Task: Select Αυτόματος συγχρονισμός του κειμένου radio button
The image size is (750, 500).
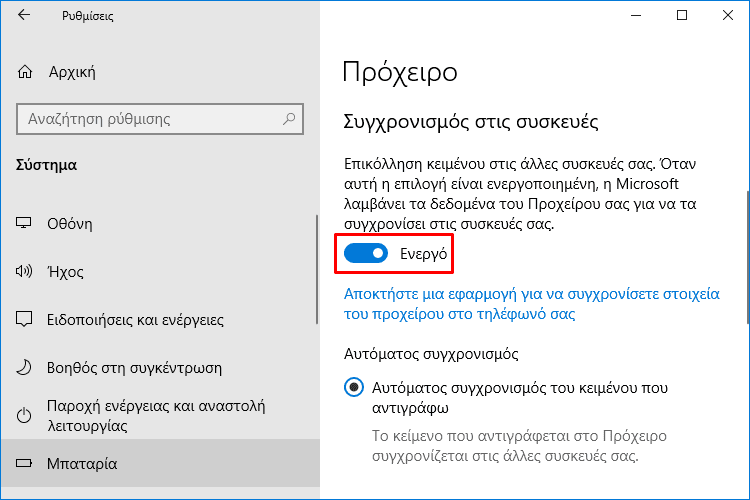Action: click(x=354, y=387)
